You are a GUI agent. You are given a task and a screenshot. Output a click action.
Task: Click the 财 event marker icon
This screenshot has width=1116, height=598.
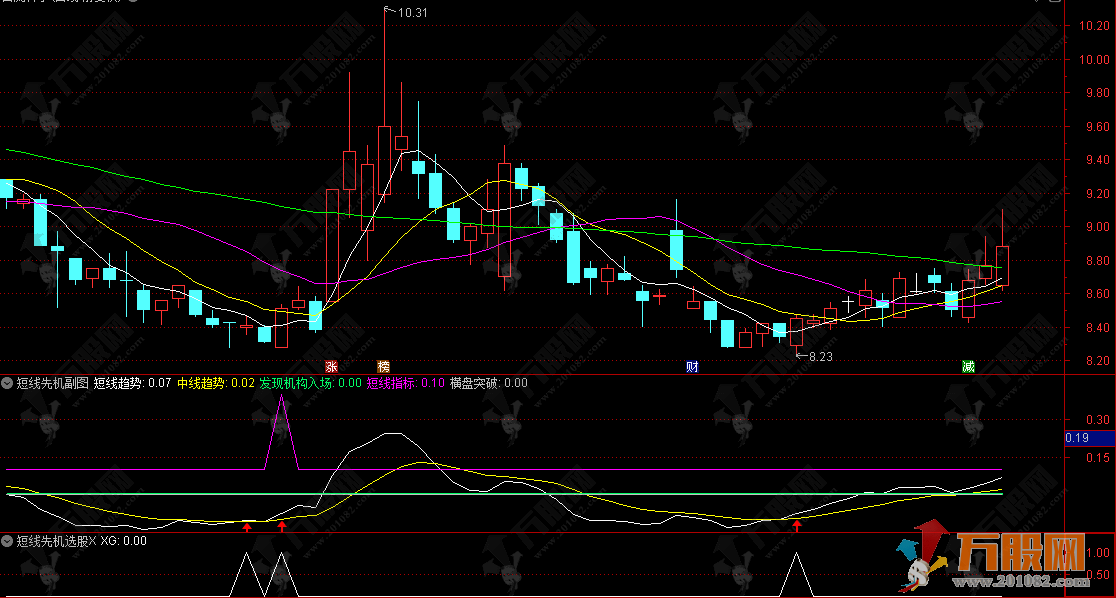(691, 366)
